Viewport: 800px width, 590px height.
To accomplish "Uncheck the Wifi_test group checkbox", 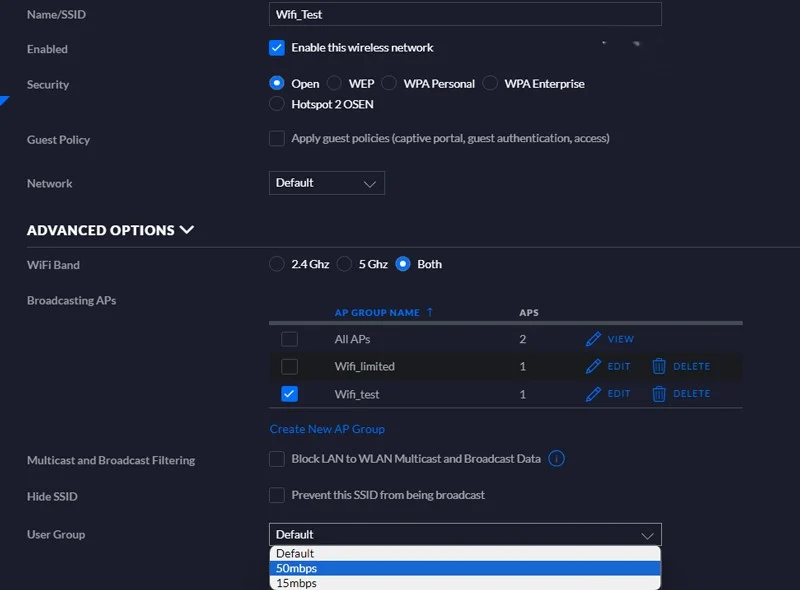I will coord(289,394).
